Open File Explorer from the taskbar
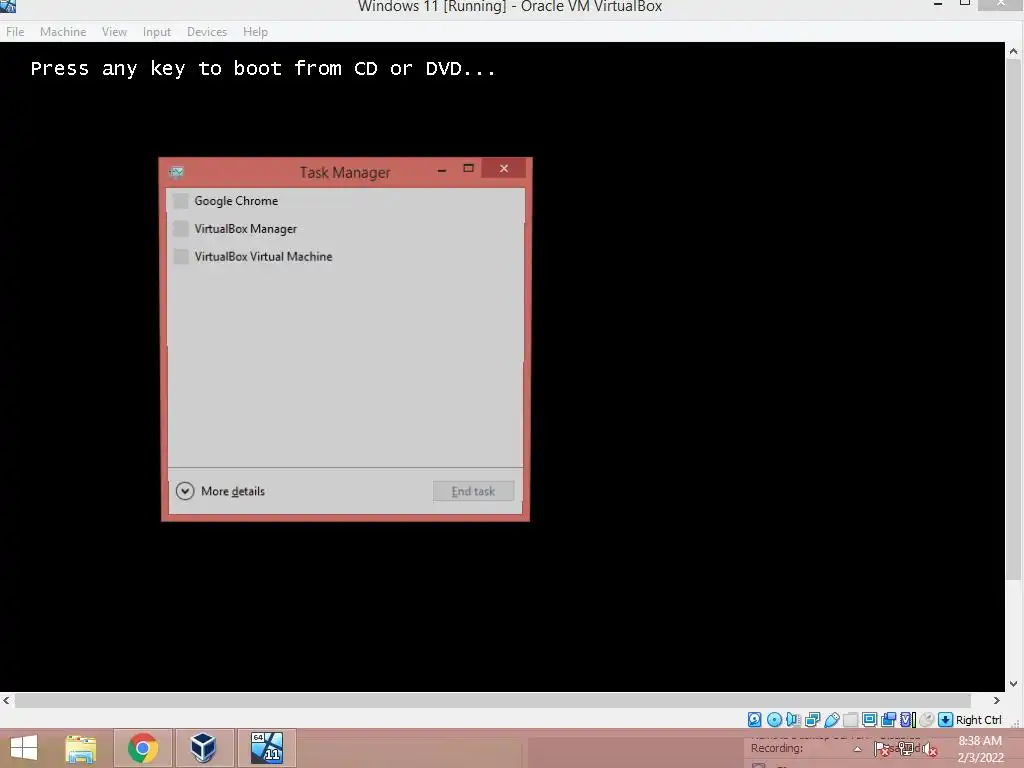 coord(81,748)
